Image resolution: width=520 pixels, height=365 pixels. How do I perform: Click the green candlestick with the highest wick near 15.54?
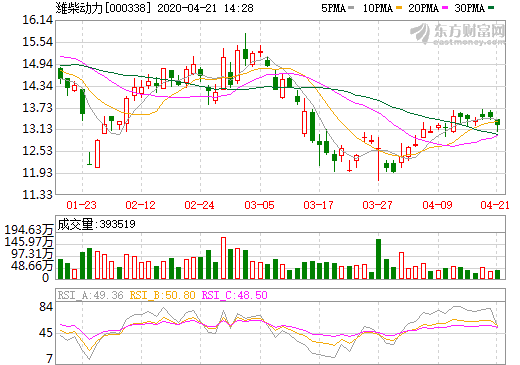click(x=246, y=49)
